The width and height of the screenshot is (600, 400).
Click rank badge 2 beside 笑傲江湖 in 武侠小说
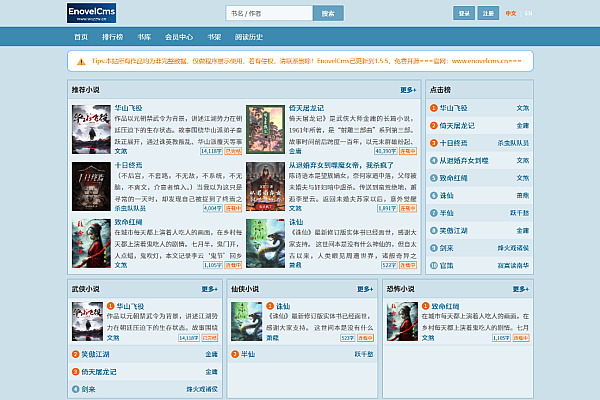(x=76, y=354)
